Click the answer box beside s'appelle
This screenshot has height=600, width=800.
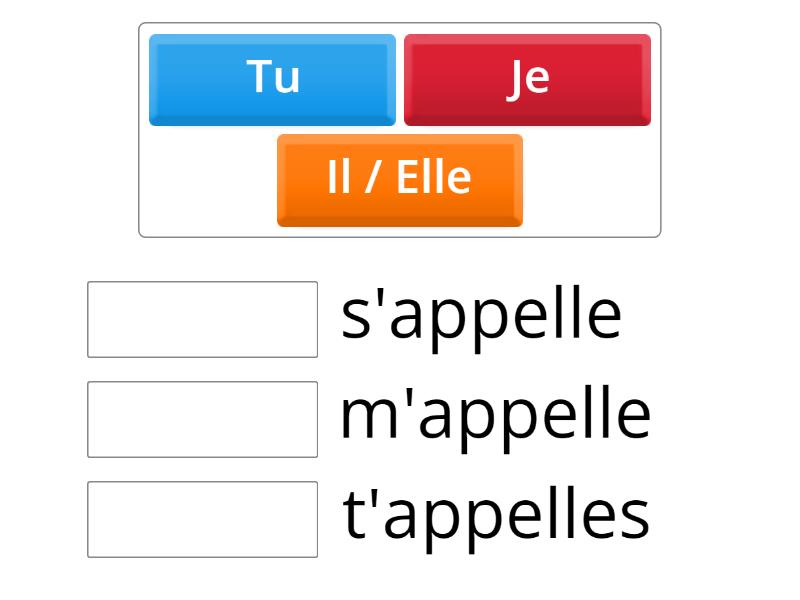coord(202,316)
